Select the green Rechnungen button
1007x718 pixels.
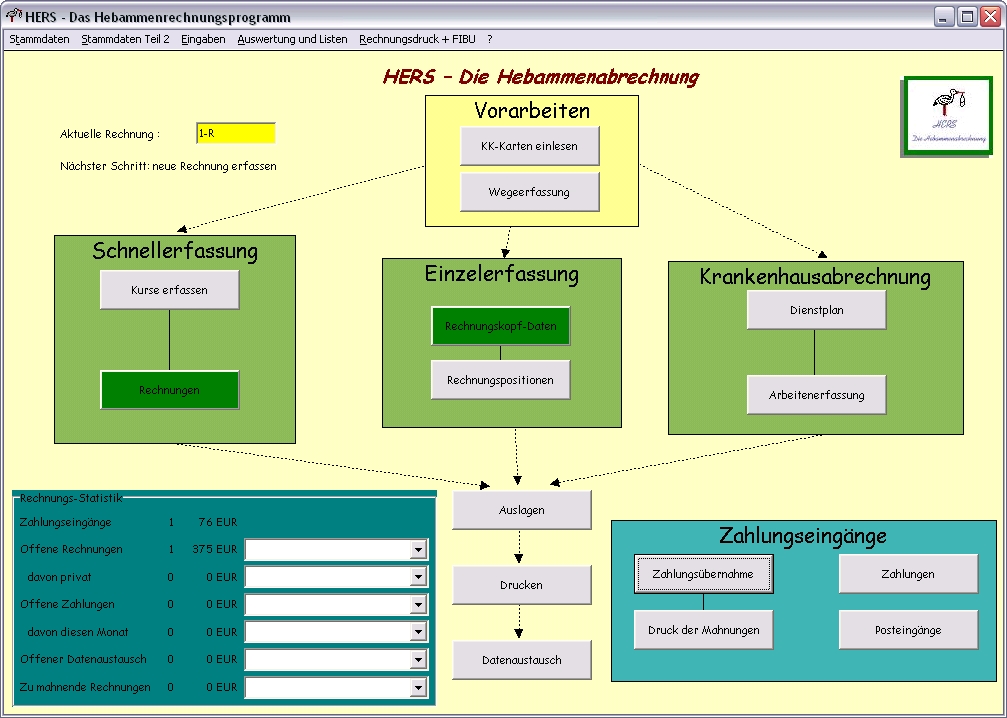169,390
